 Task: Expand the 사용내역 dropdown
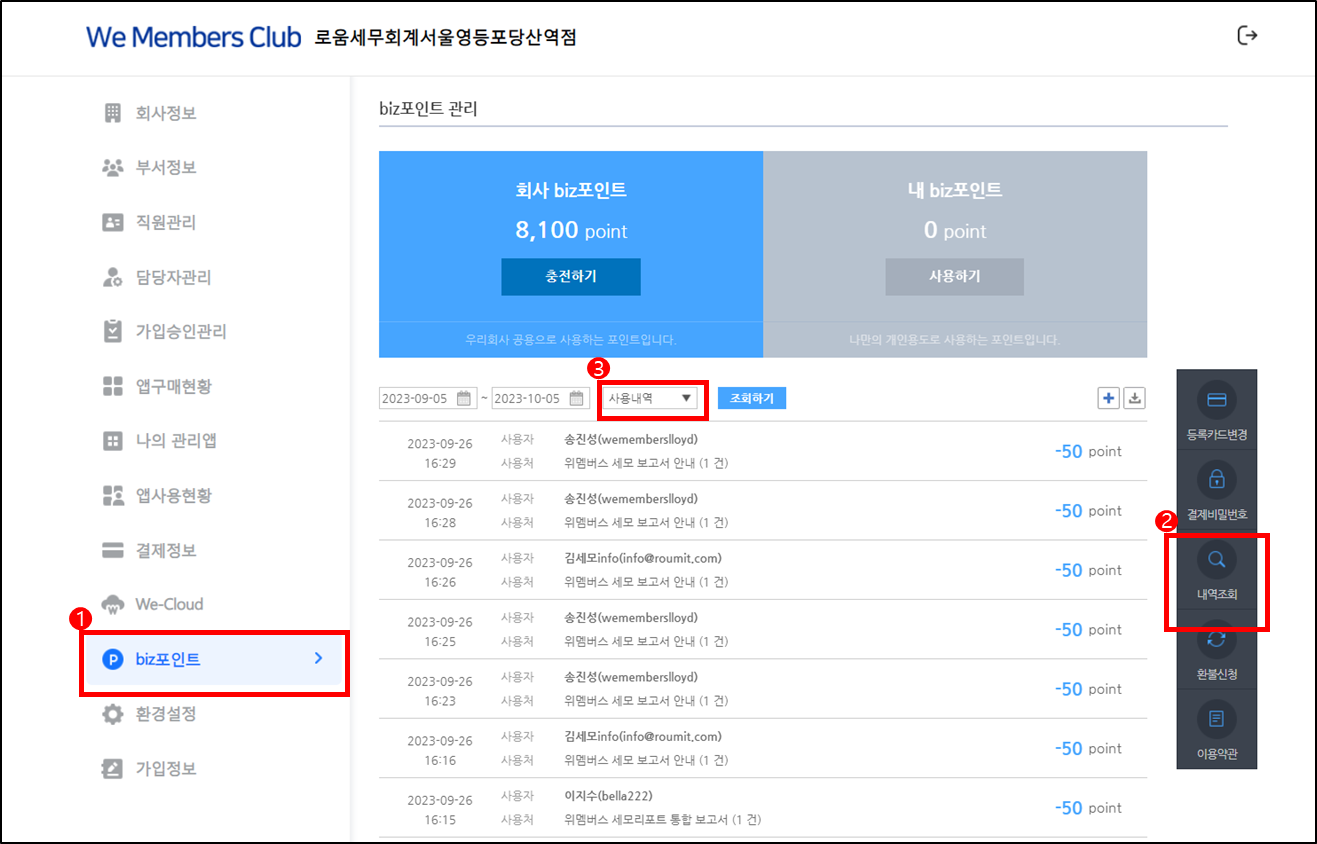pyautogui.click(x=652, y=398)
